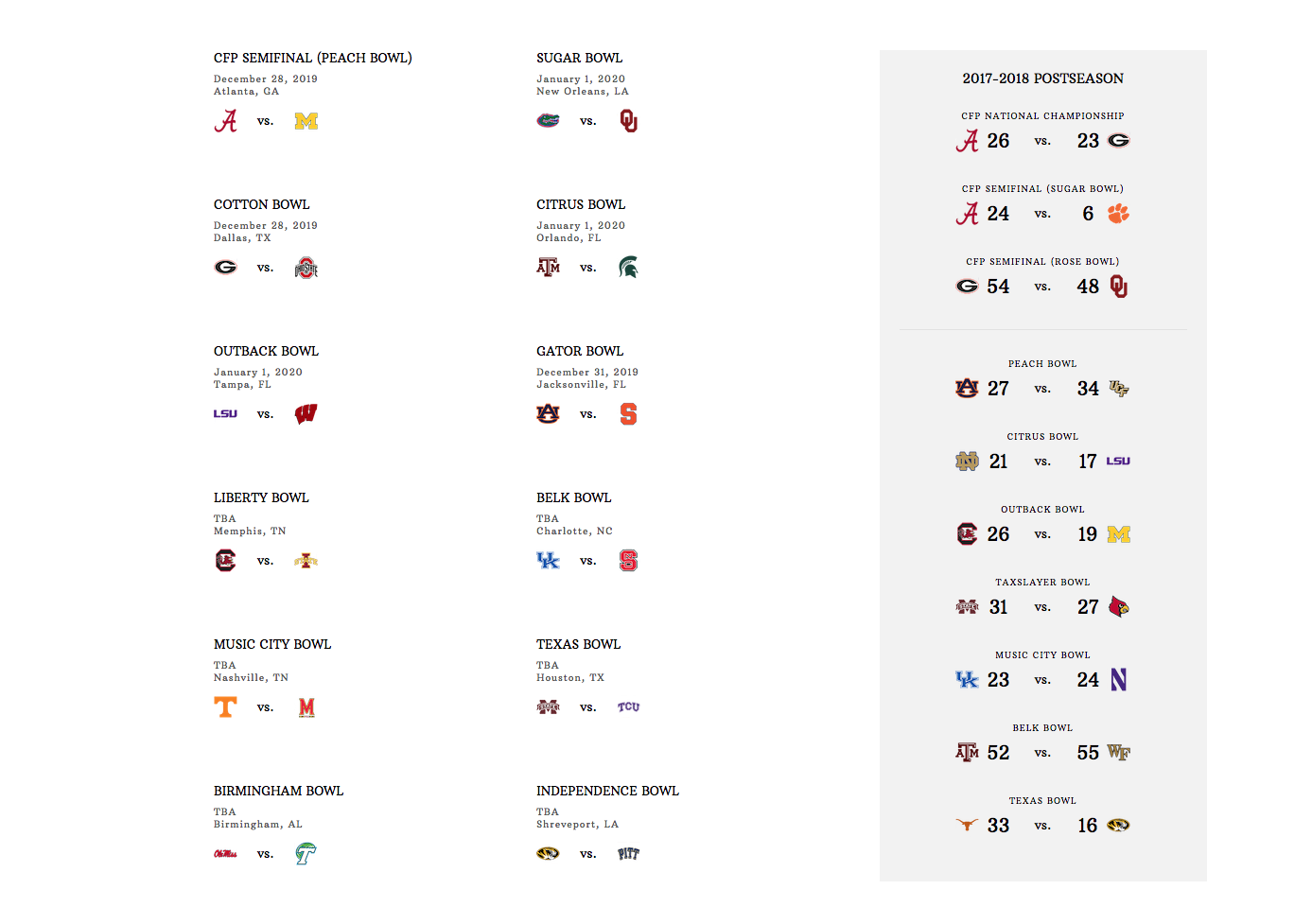1312x924 pixels.
Task: Click the CFP National Championship label
Action: point(1042,116)
